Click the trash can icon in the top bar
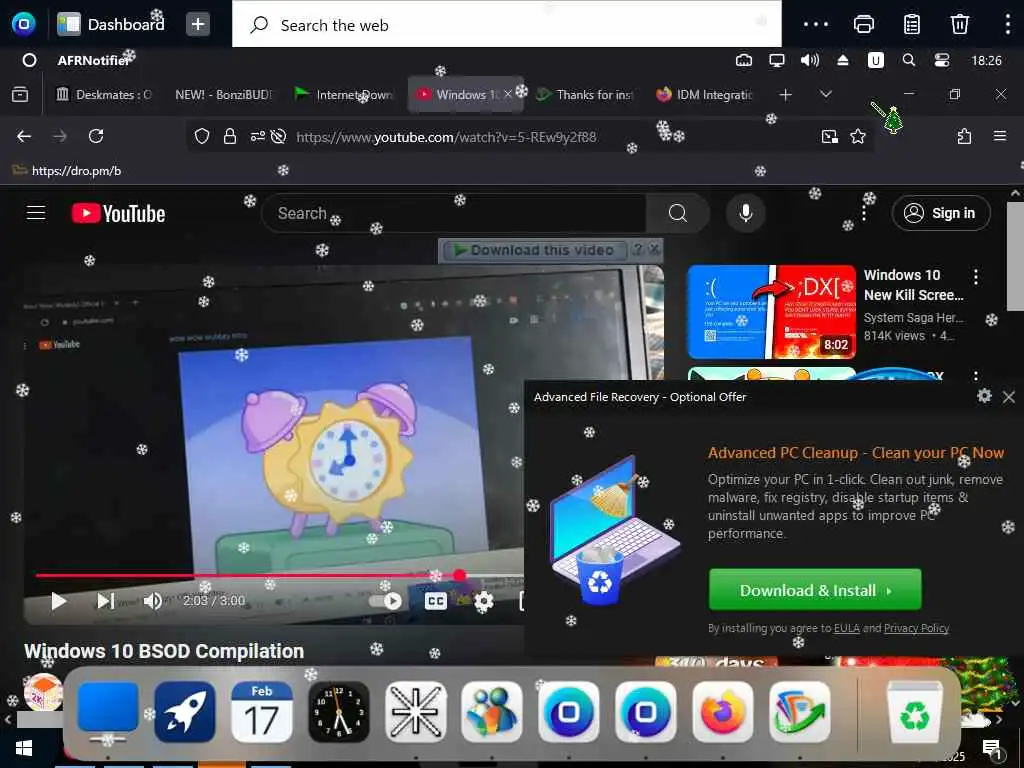This screenshot has width=1024, height=768. (x=959, y=25)
